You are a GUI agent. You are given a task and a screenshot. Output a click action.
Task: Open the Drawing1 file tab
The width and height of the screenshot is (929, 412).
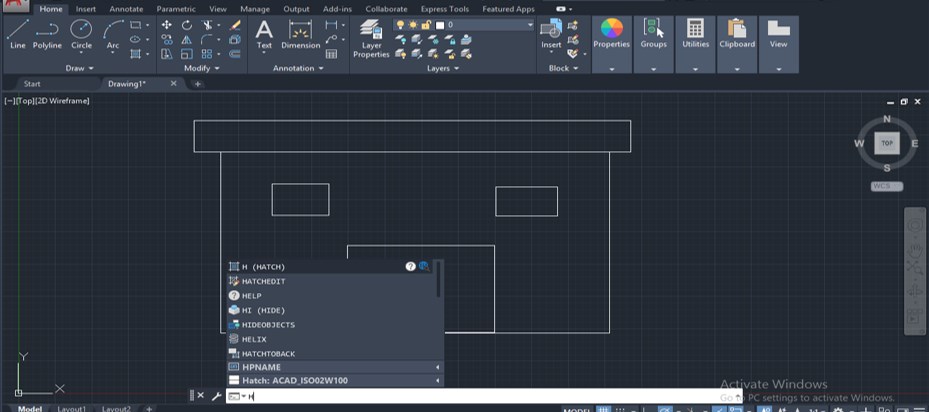coord(127,84)
